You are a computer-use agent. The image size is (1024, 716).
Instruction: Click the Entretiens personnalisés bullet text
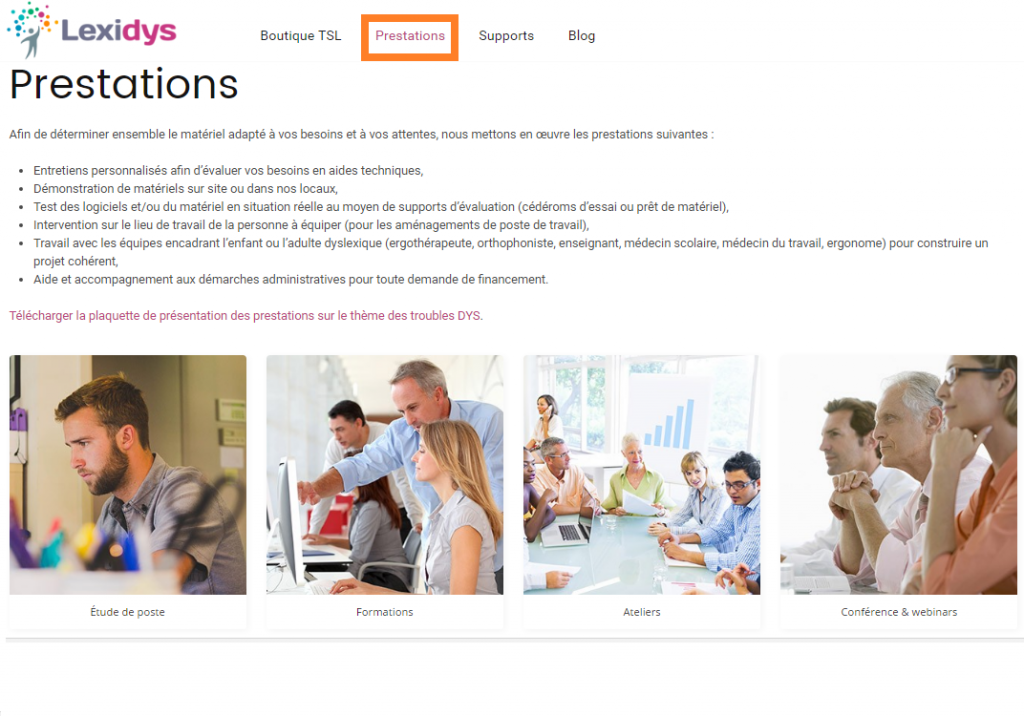coord(228,171)
